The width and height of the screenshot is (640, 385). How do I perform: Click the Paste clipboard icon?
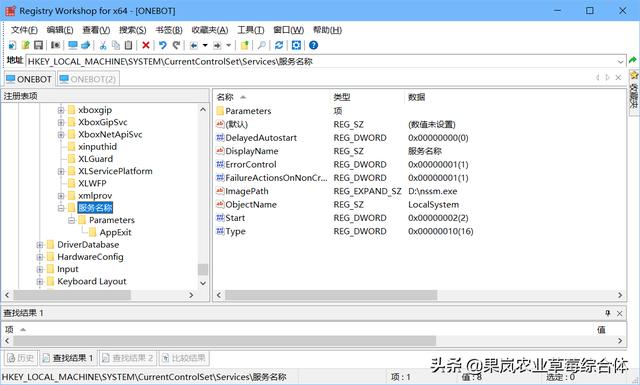tap(128, 45)
